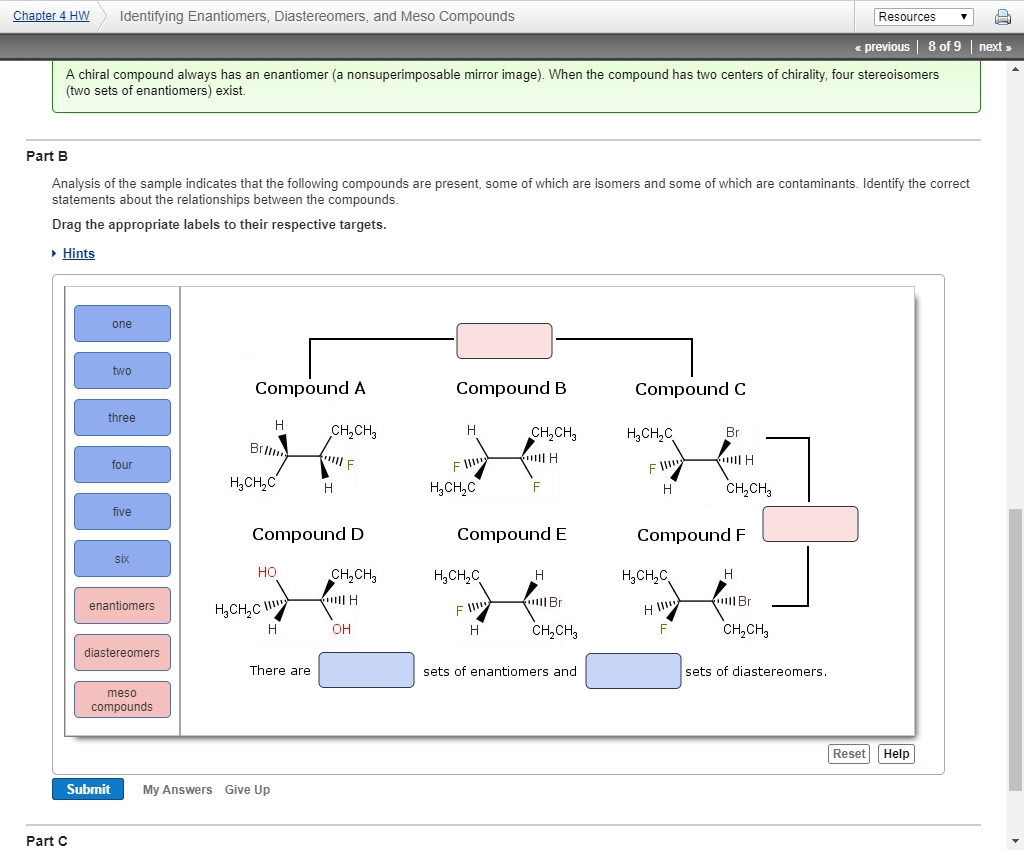Screen dimensions: 1024x850
Task: Select the 'diastereomers' label tile
Action: click(x=122, y=652)
